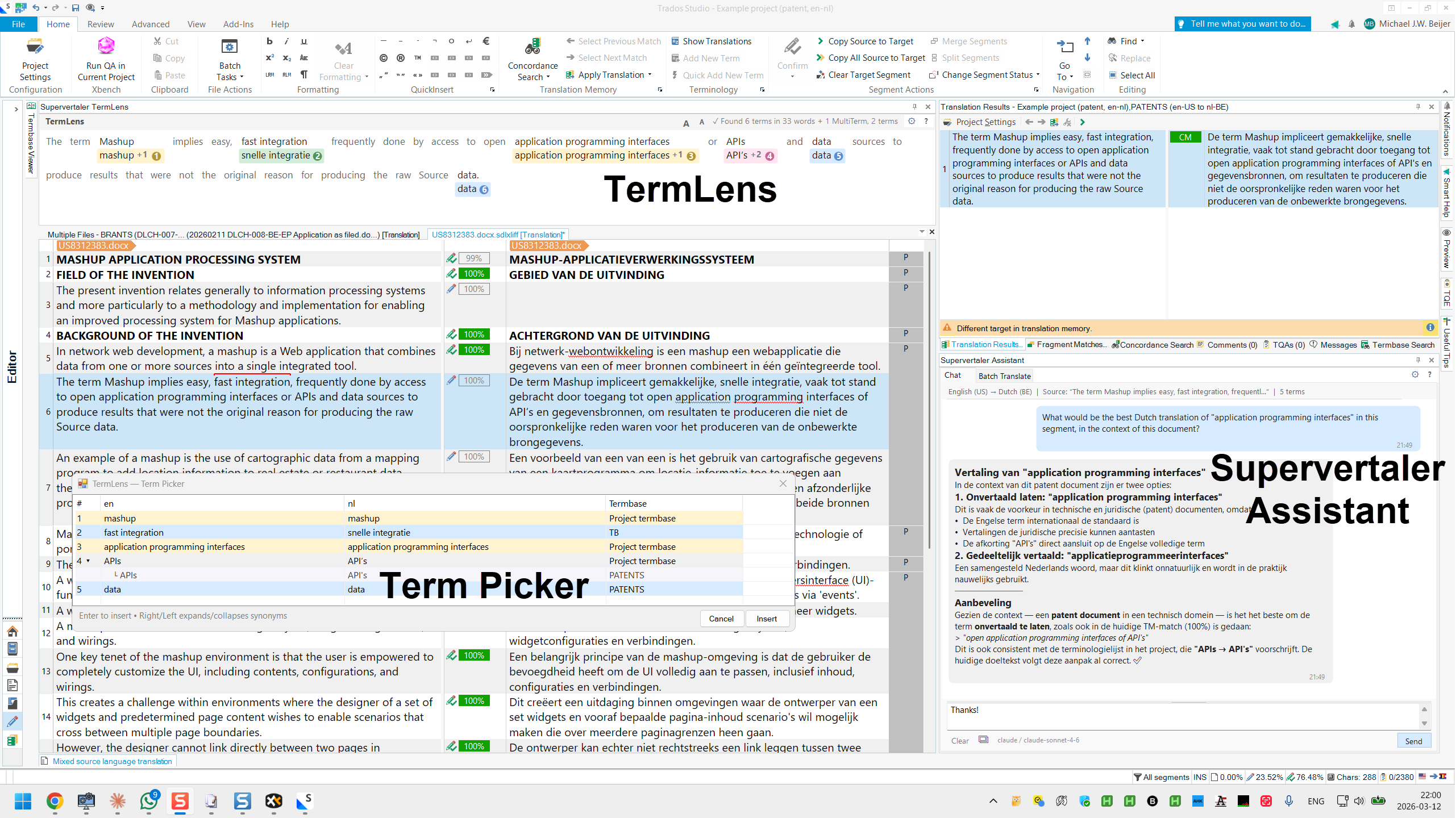The image size is (1456, 818).
Task: Open the Batch Translate tab
Action: (x=1004, y=375)
